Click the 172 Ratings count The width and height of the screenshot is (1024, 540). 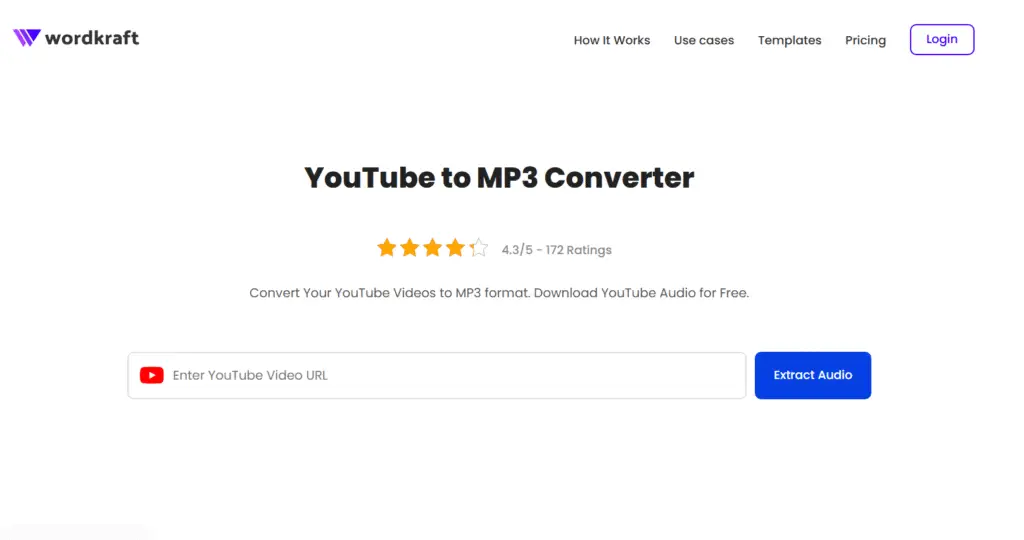579,250
